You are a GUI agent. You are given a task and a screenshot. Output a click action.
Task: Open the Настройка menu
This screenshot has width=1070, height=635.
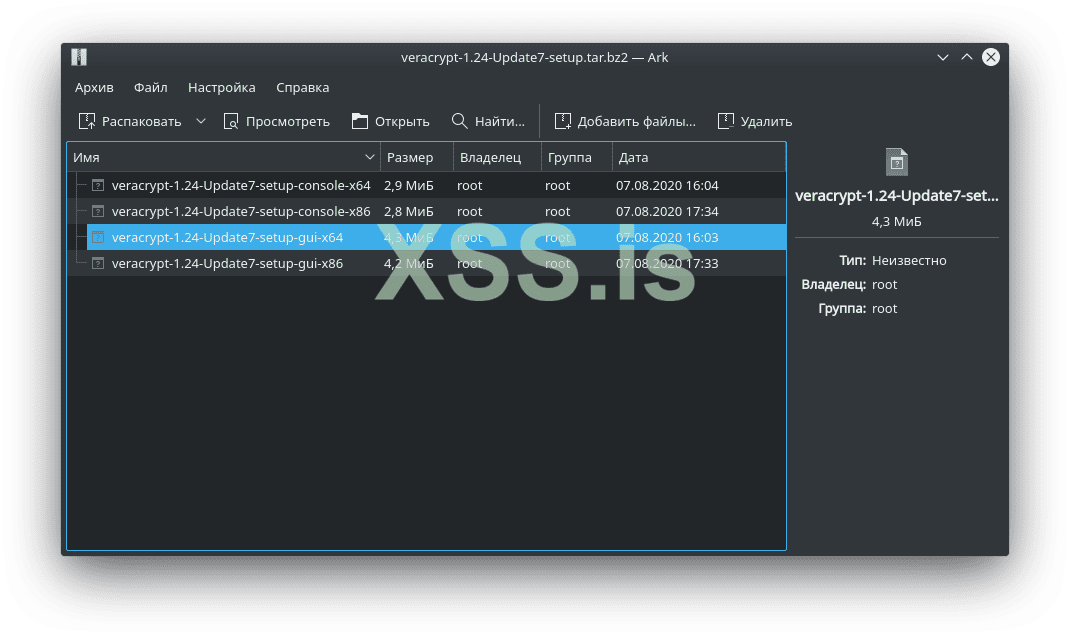click(x=222, y=87)
